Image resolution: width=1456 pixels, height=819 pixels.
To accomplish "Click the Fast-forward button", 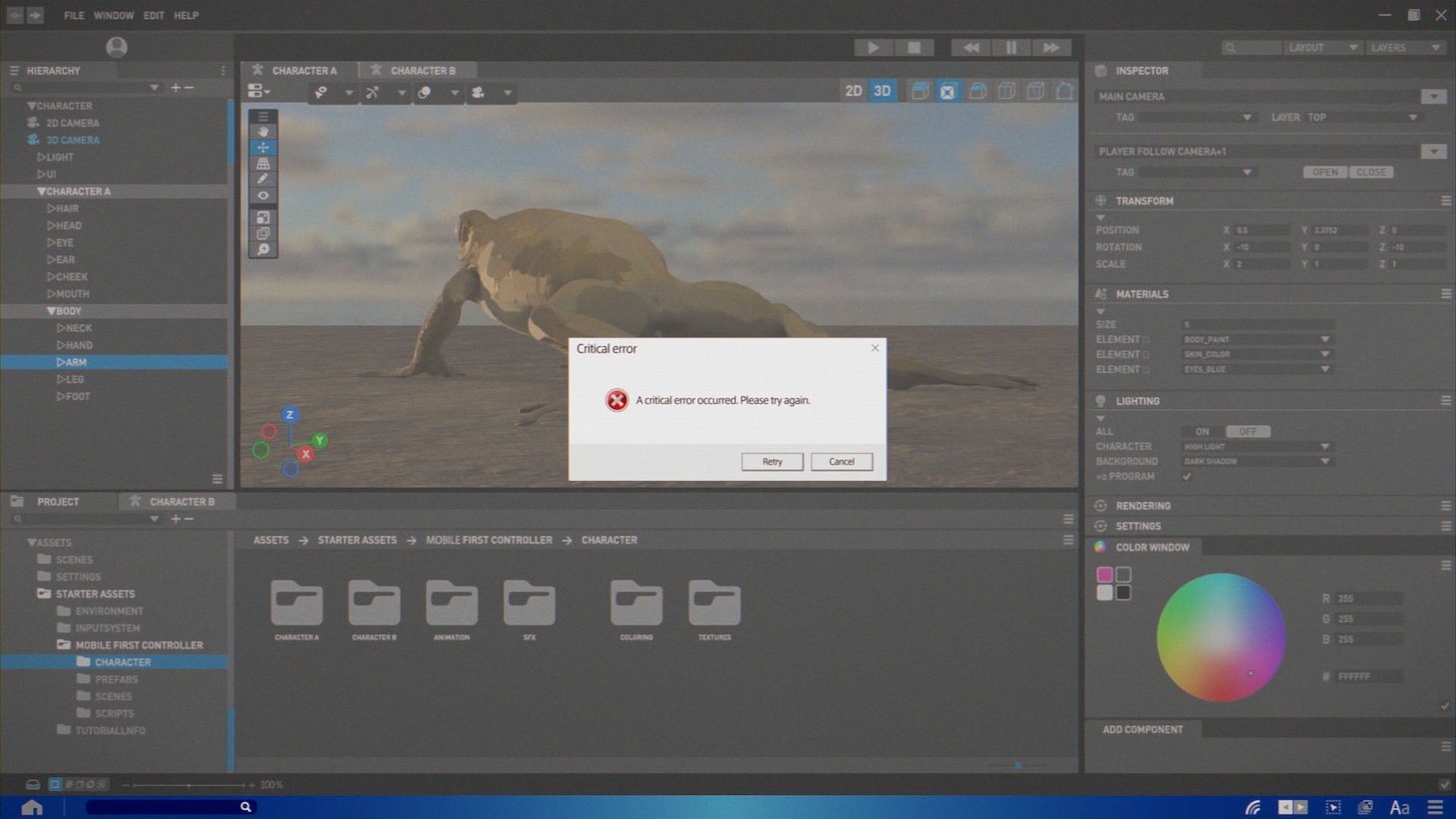I will (x=1051, y=47).
